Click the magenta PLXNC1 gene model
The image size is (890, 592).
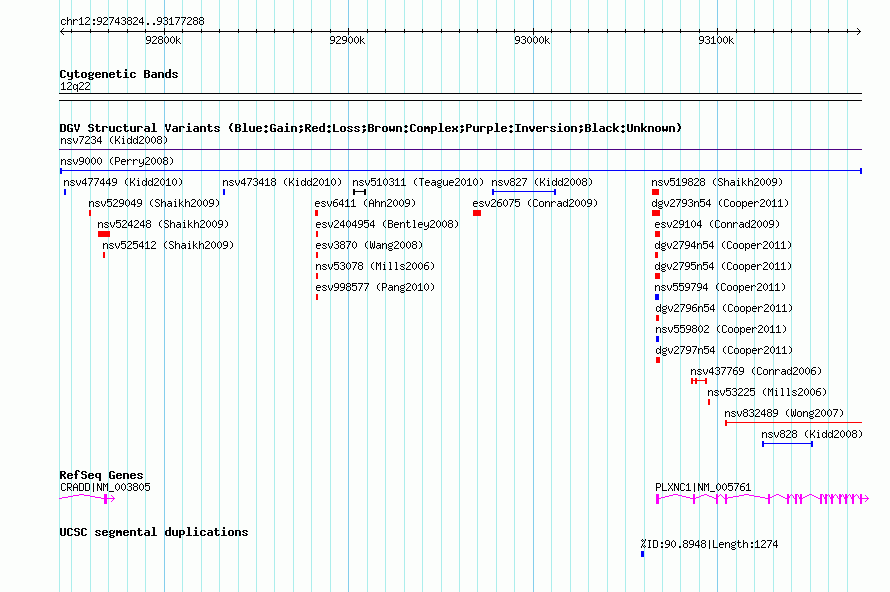tap(762, 498)
